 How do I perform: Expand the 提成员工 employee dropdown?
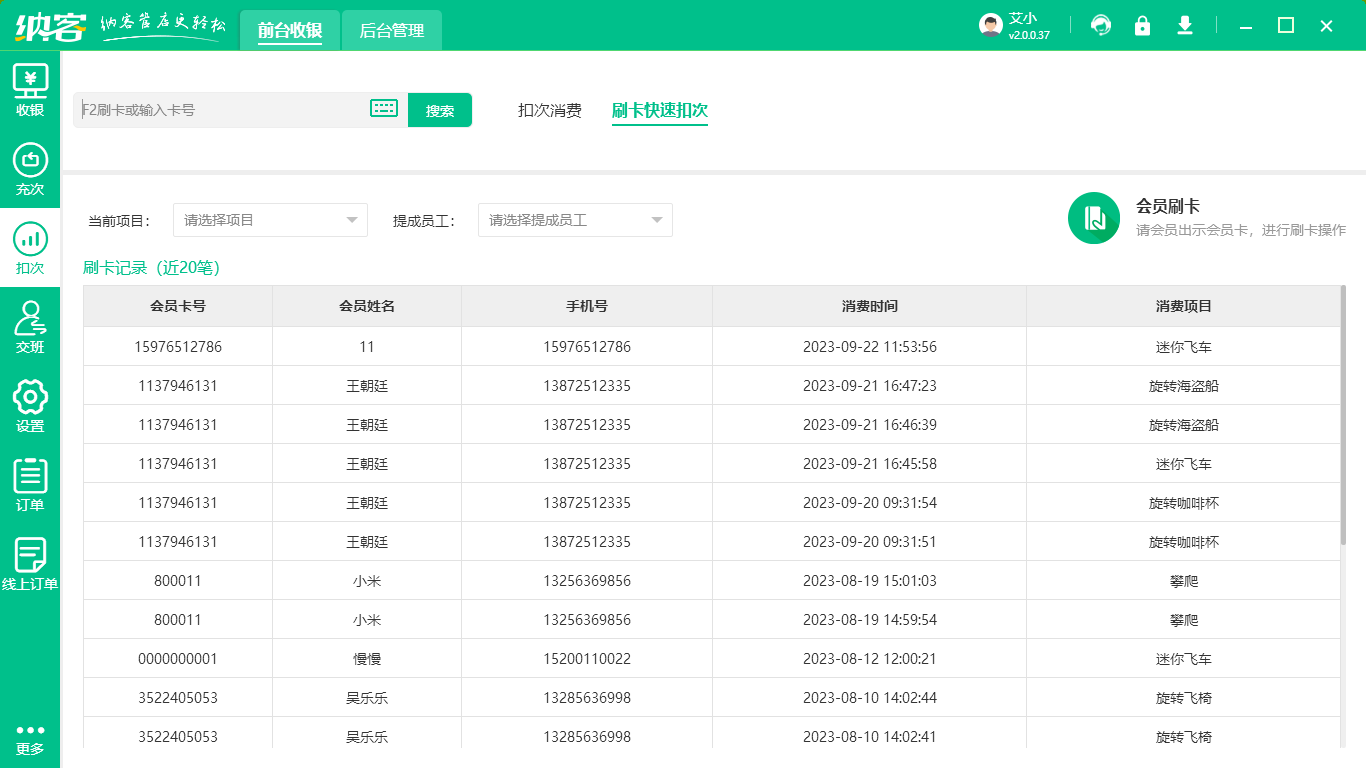click(575, 220)
